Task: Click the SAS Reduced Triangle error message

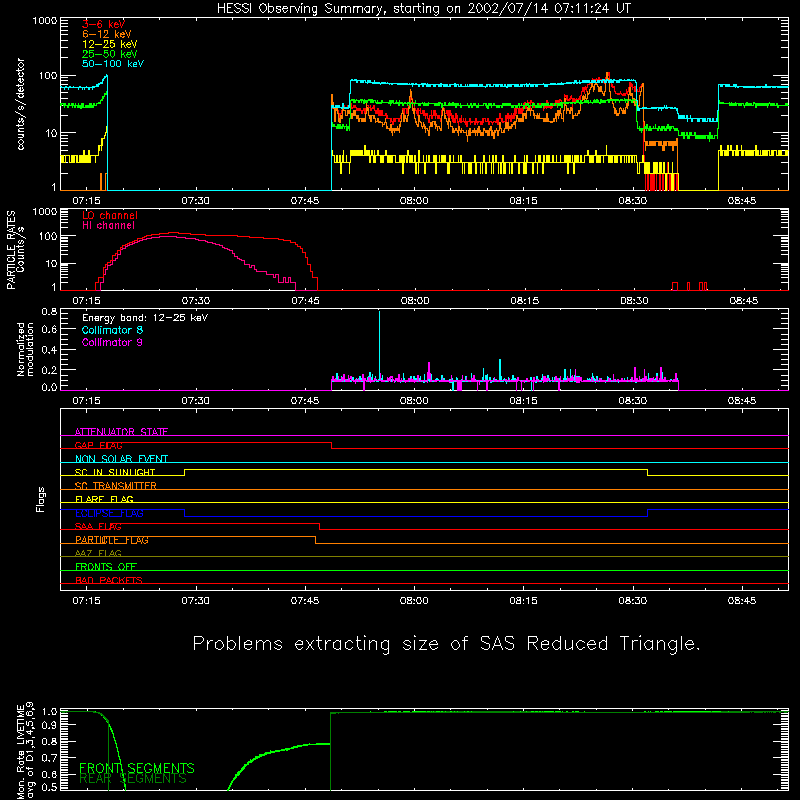Action: pyautogui.click(x=446, y=644)
